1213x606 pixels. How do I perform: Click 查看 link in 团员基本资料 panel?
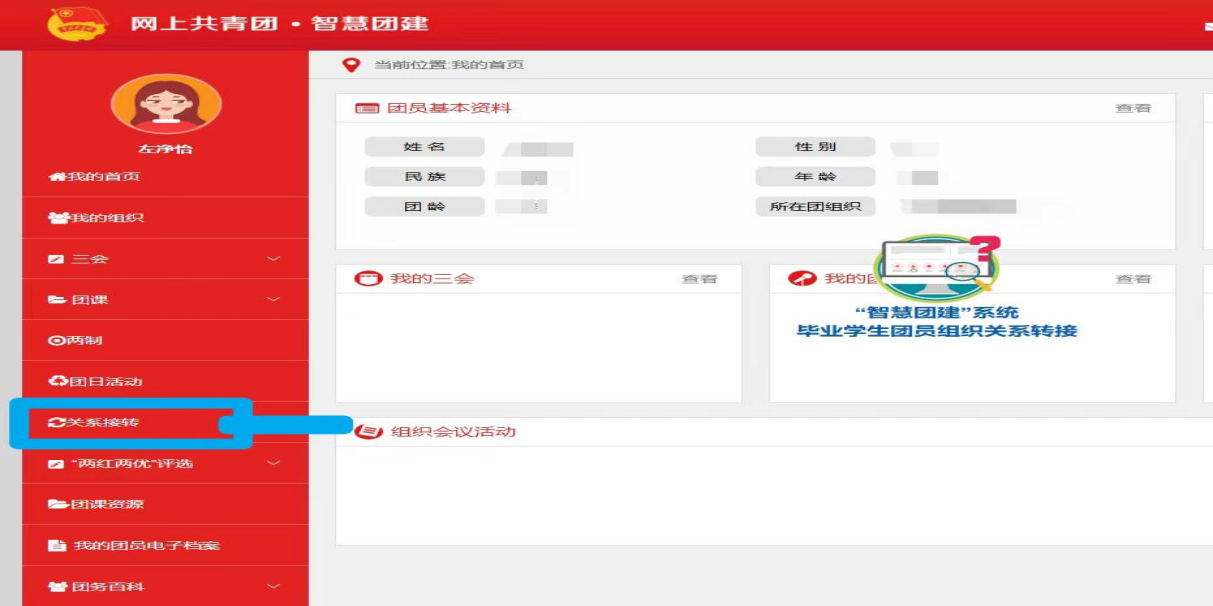[1133, 108]
